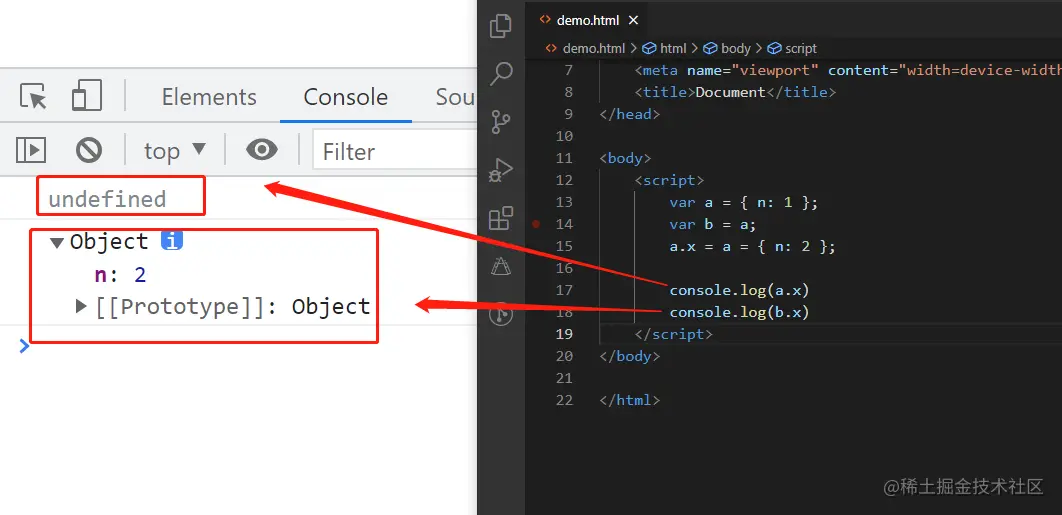Collapse the logged Object entry
The image size is (1062, 515).
coord(57,243)
